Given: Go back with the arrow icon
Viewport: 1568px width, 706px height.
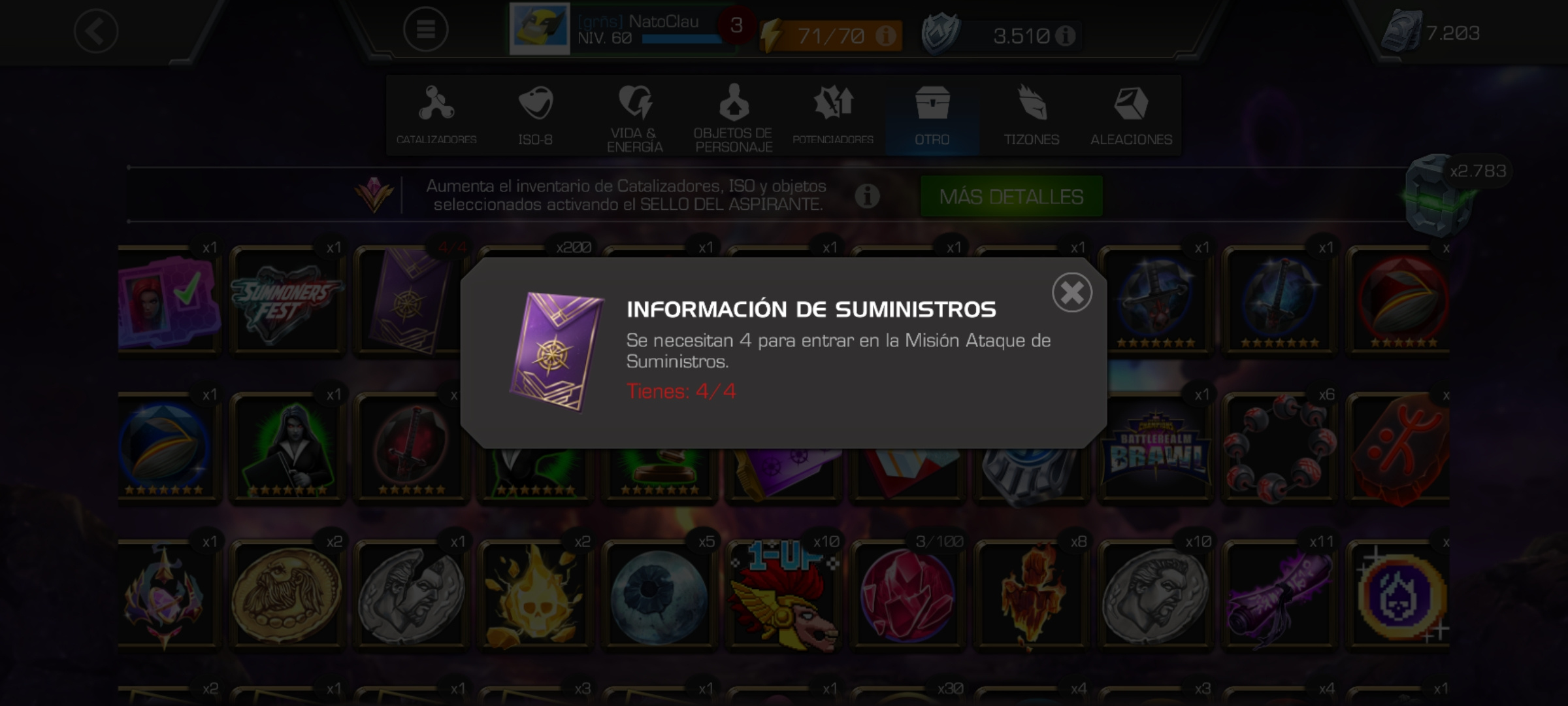Looking at the screenshot, I should (x=96, y=31).
